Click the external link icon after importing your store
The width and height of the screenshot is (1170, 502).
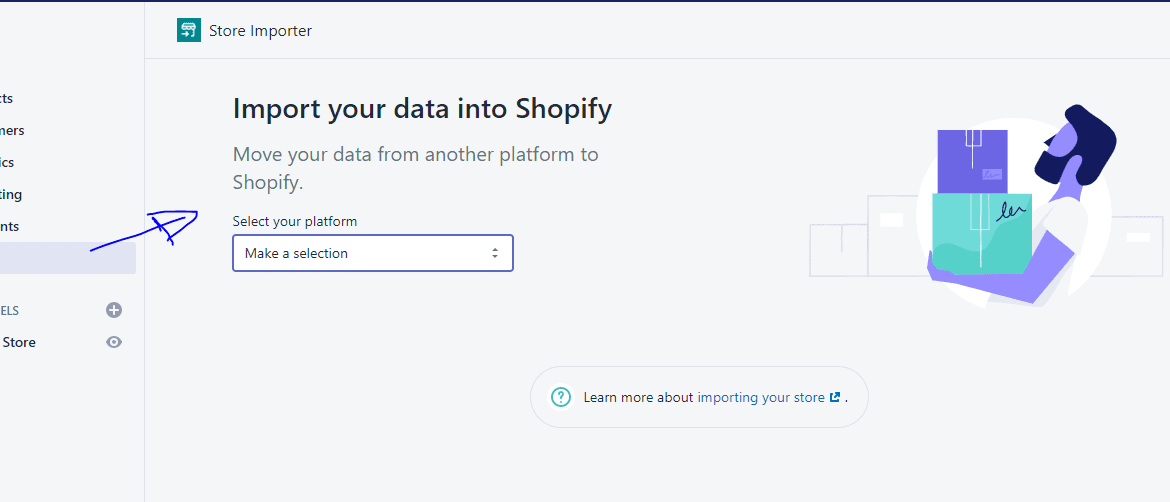coord(835,398)
